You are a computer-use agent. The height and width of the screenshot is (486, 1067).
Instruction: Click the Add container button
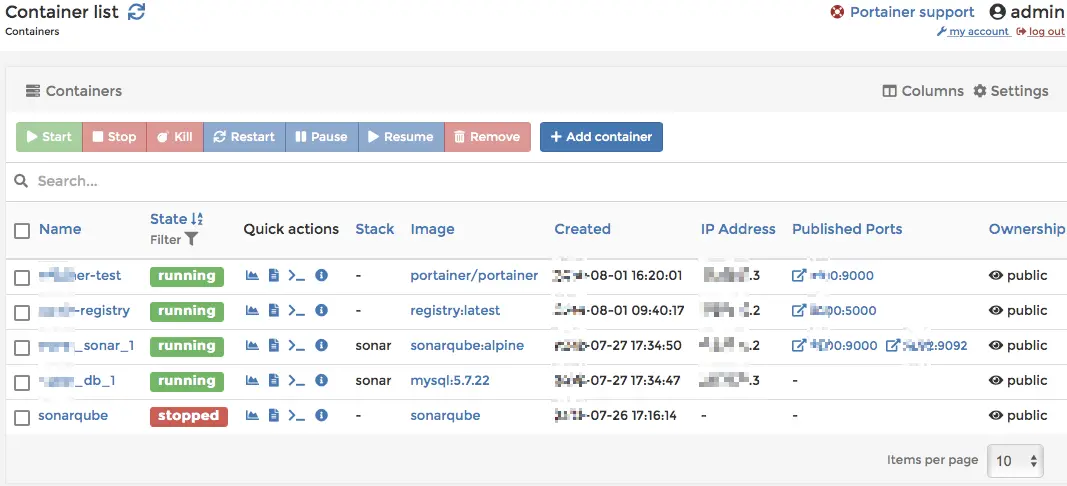[x=602, y=137]
